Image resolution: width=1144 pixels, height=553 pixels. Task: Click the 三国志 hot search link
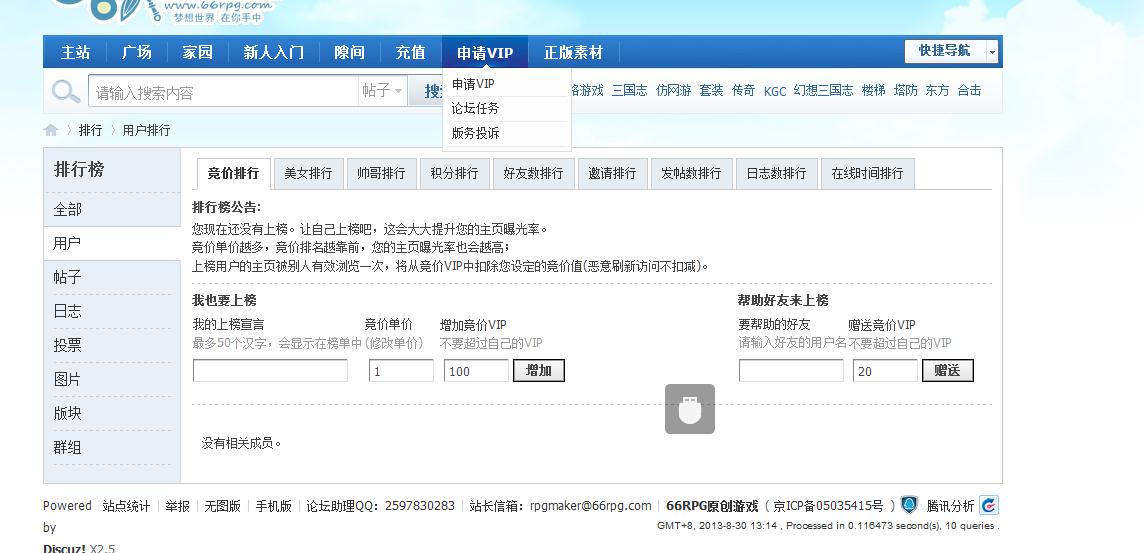(x=630, y=90)
